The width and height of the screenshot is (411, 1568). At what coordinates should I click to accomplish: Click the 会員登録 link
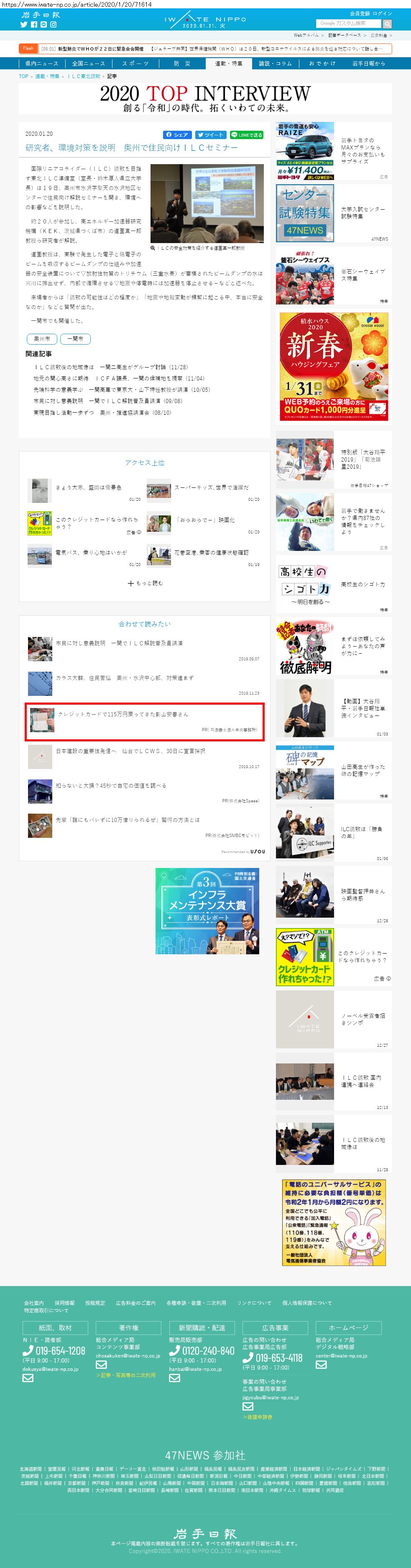(x=359, y=13)
